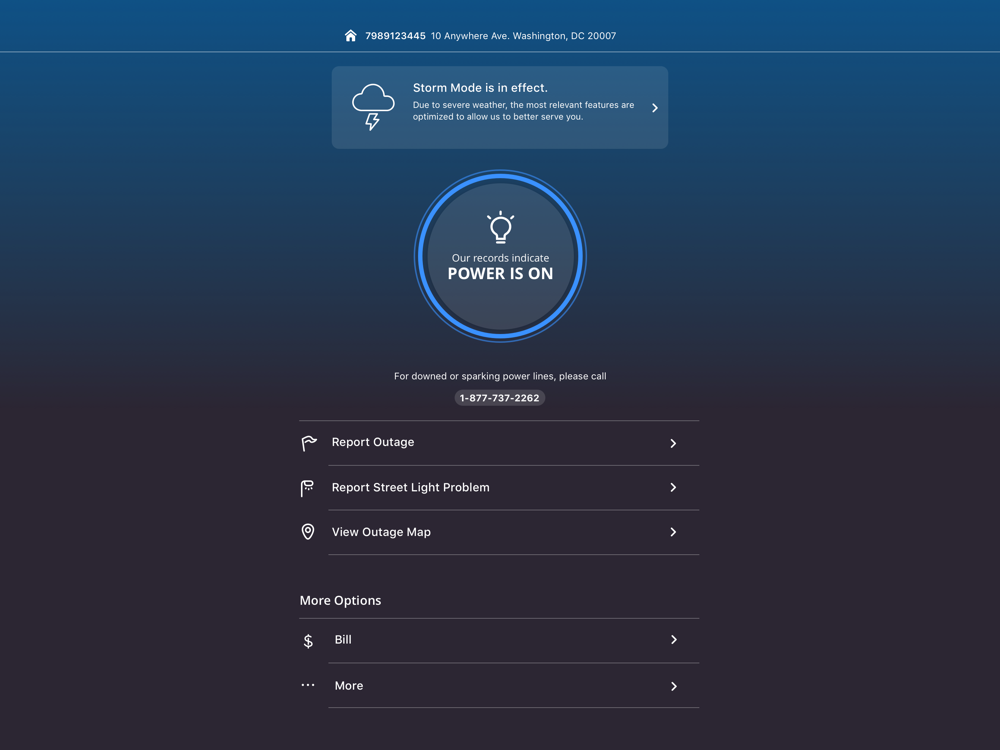Click the three-dot More icon
Screen dimensions: 1000x750
click(x=308, y=685)
